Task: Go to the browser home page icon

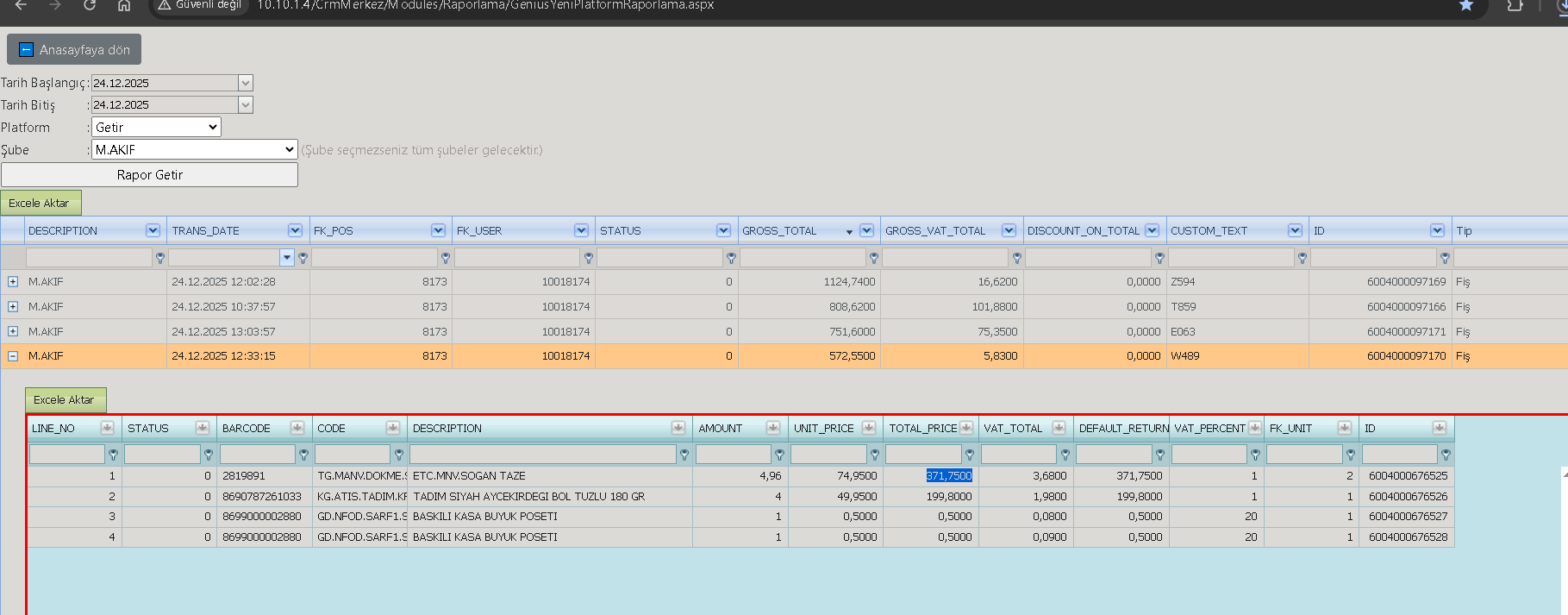Action: [x=124, y=5]
